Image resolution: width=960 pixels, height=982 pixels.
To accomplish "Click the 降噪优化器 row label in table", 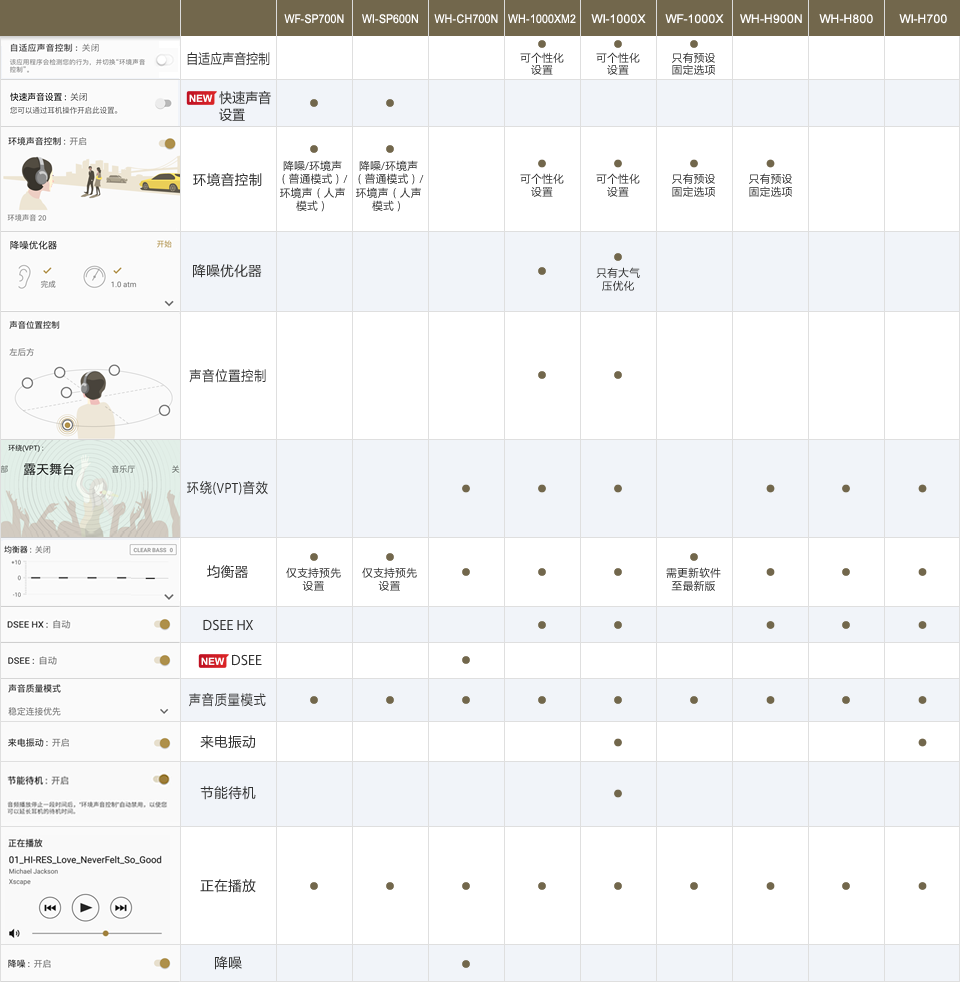I will [227, 271].
